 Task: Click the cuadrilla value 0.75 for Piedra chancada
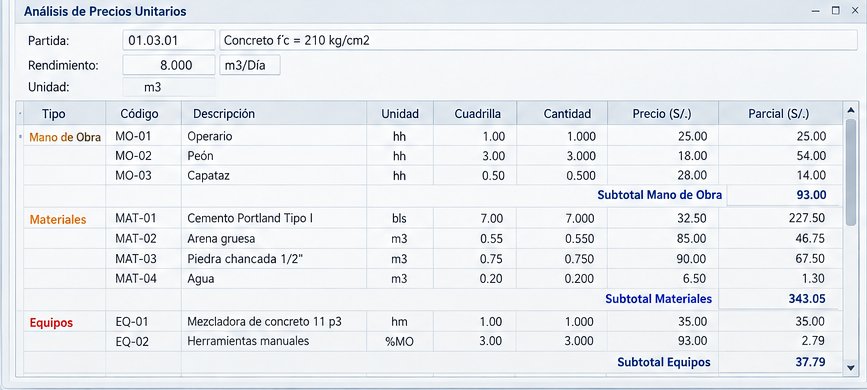(x=492, y=259)
